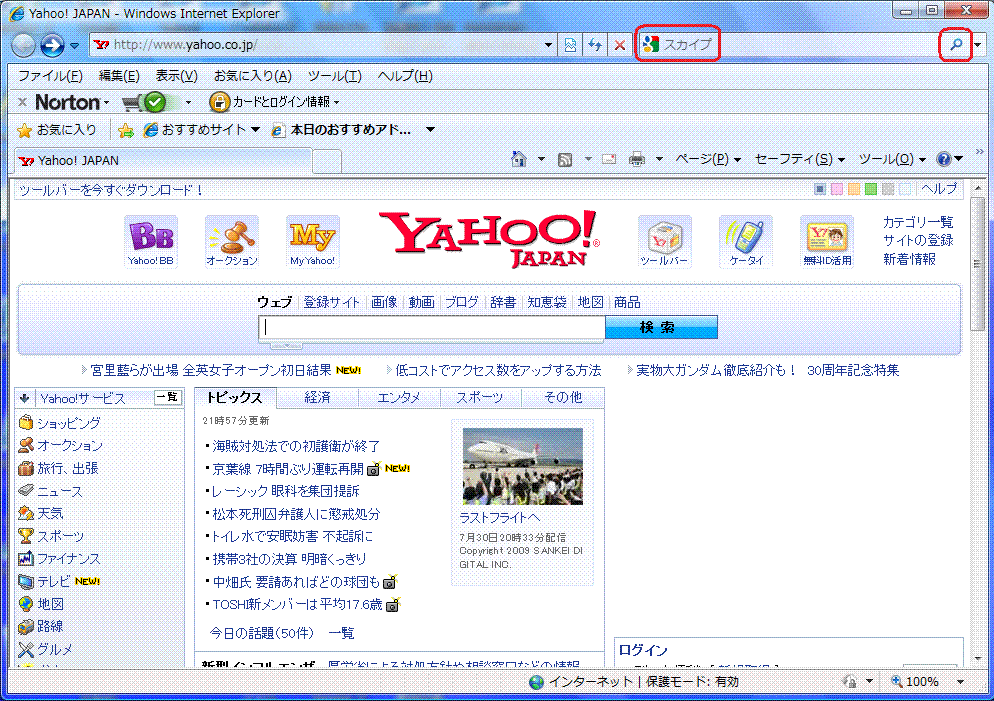Switch to the 経済 news tab
Viewport: 994px width, 701px height.
pyautogui.click(x=317, y=397)
